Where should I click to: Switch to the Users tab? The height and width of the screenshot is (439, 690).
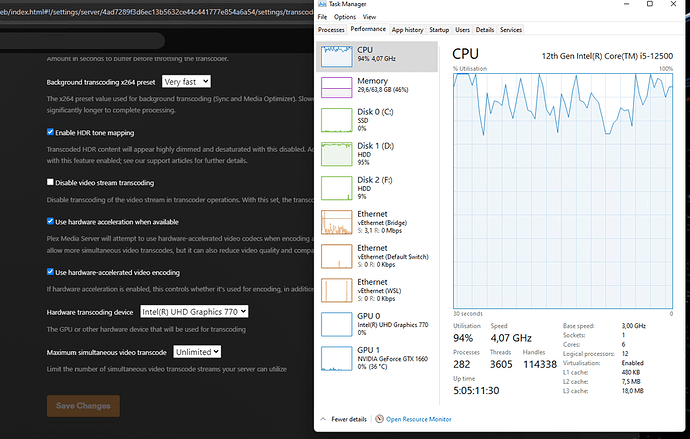click(462, 29)
